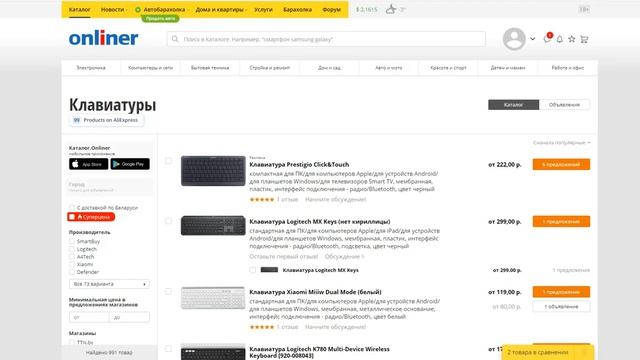Screen dimensions: 640x360
Task: View offers for Prestigio Click&Touch
Action: pyautogui.click(x=561, y=164)
